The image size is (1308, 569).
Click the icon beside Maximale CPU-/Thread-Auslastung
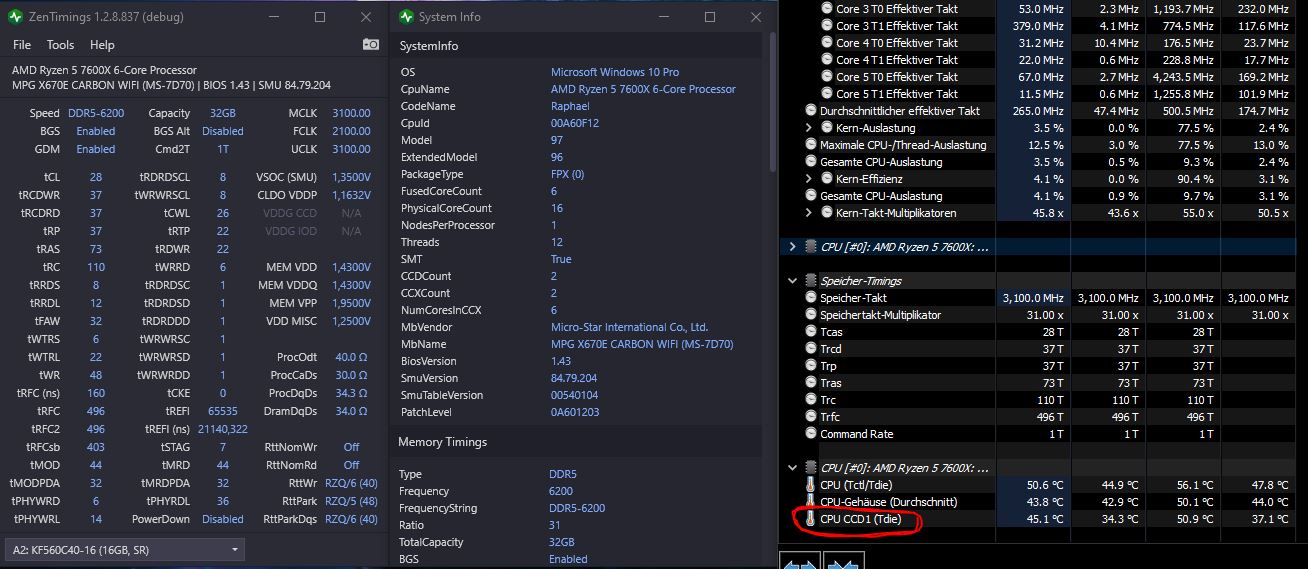pyautogui.click(x=811, y=145)
